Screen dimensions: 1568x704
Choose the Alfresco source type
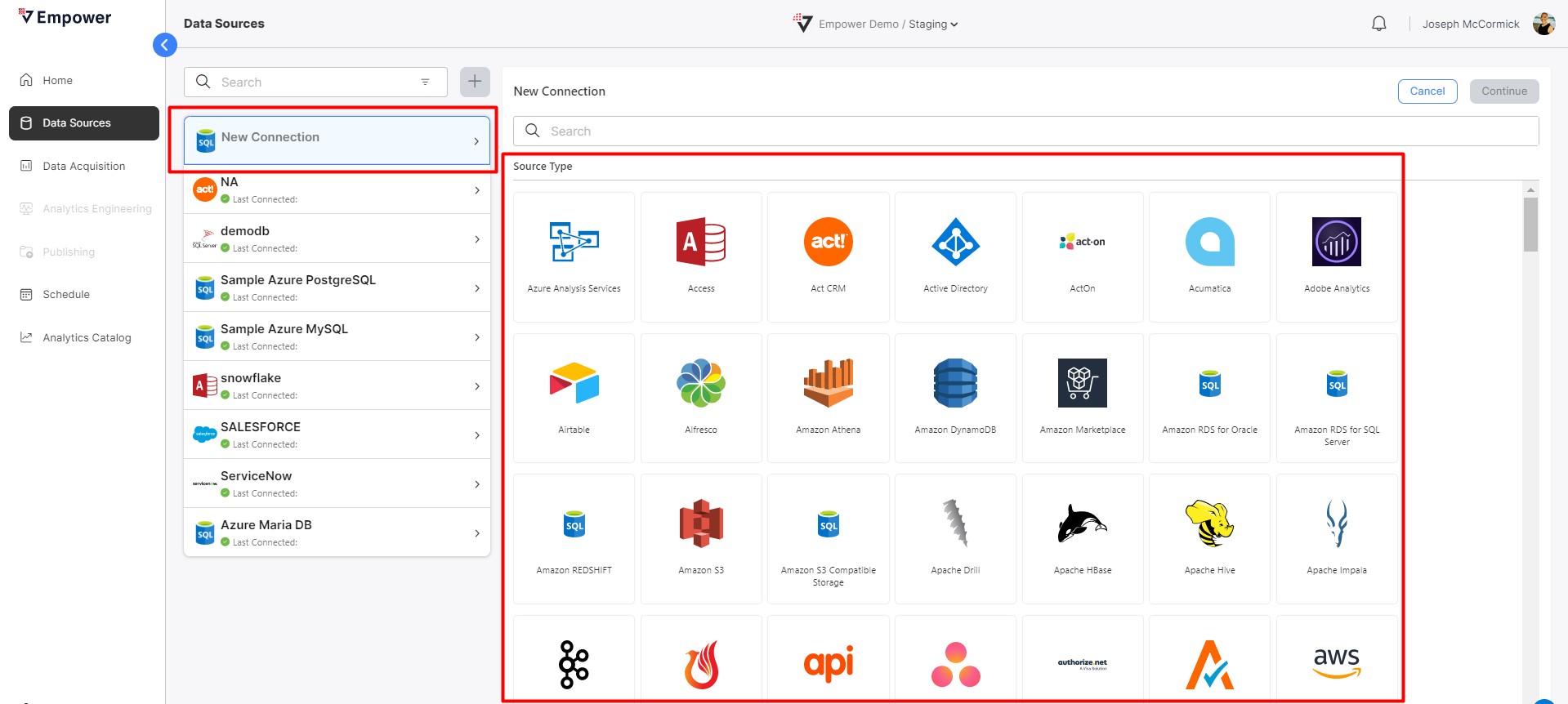click(701, 398)
